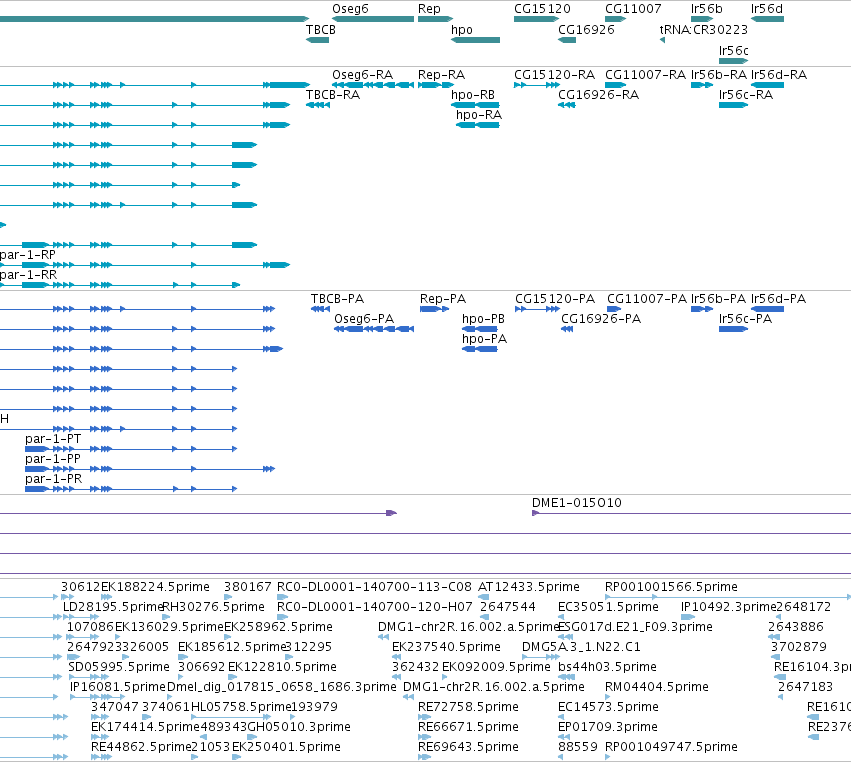Click protein label Rep-PA
Screen dimensions: 851x762
pos(443,299)
